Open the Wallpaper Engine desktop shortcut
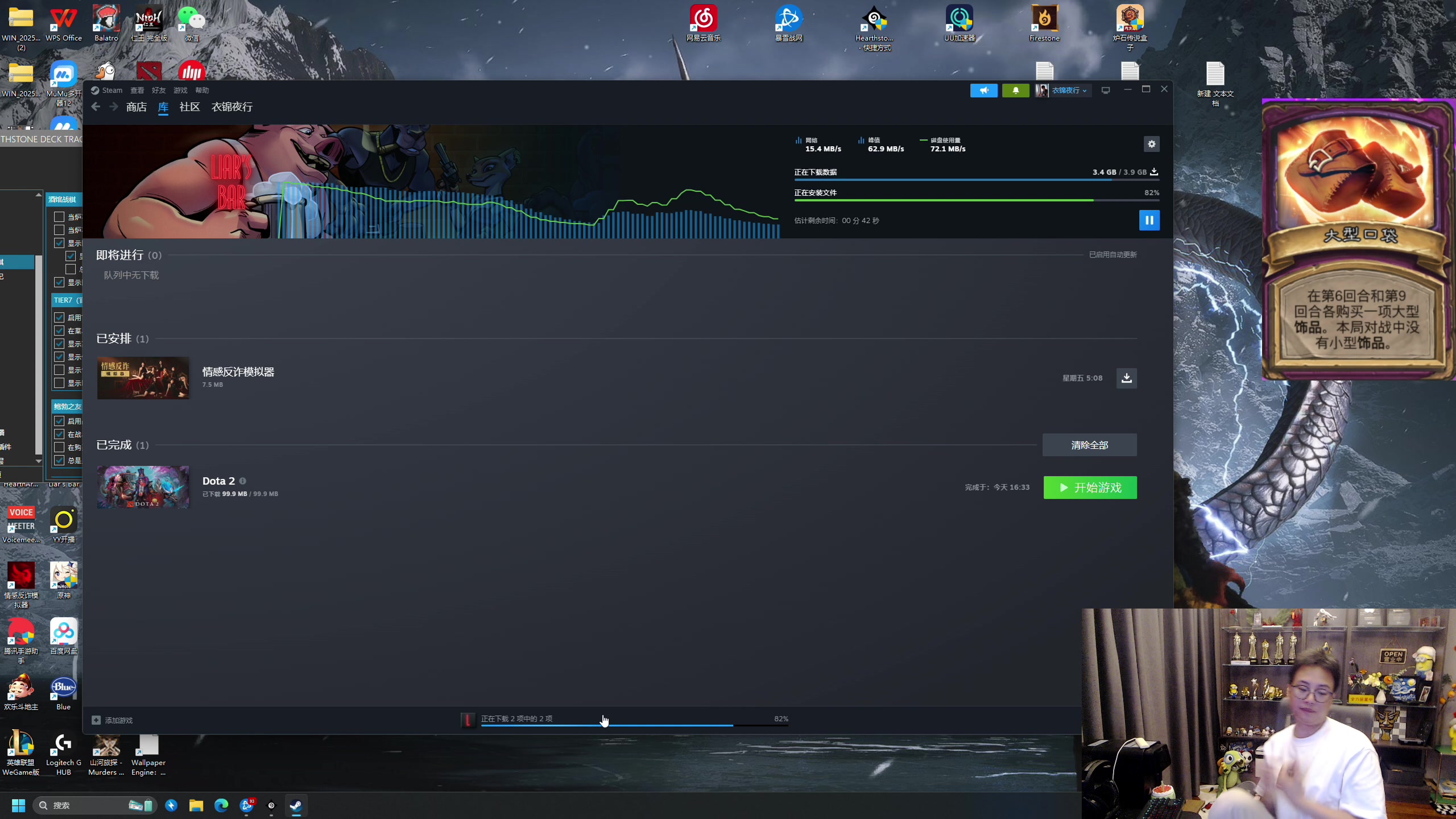1456x819 pixels. click(148, 755)
